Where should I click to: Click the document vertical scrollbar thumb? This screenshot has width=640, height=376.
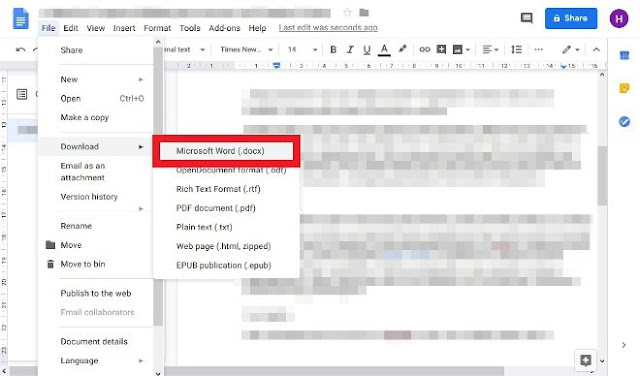pyautogui.click(x=602, y=176)
